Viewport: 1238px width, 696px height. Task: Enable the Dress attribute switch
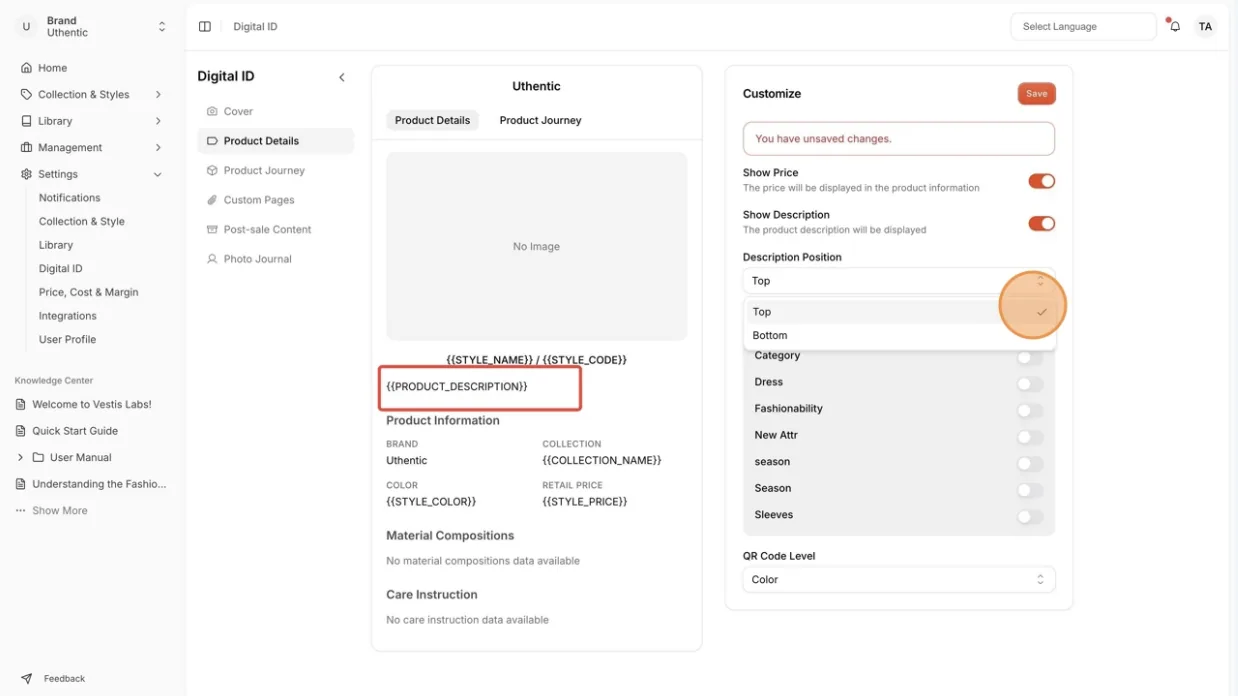1029,383
